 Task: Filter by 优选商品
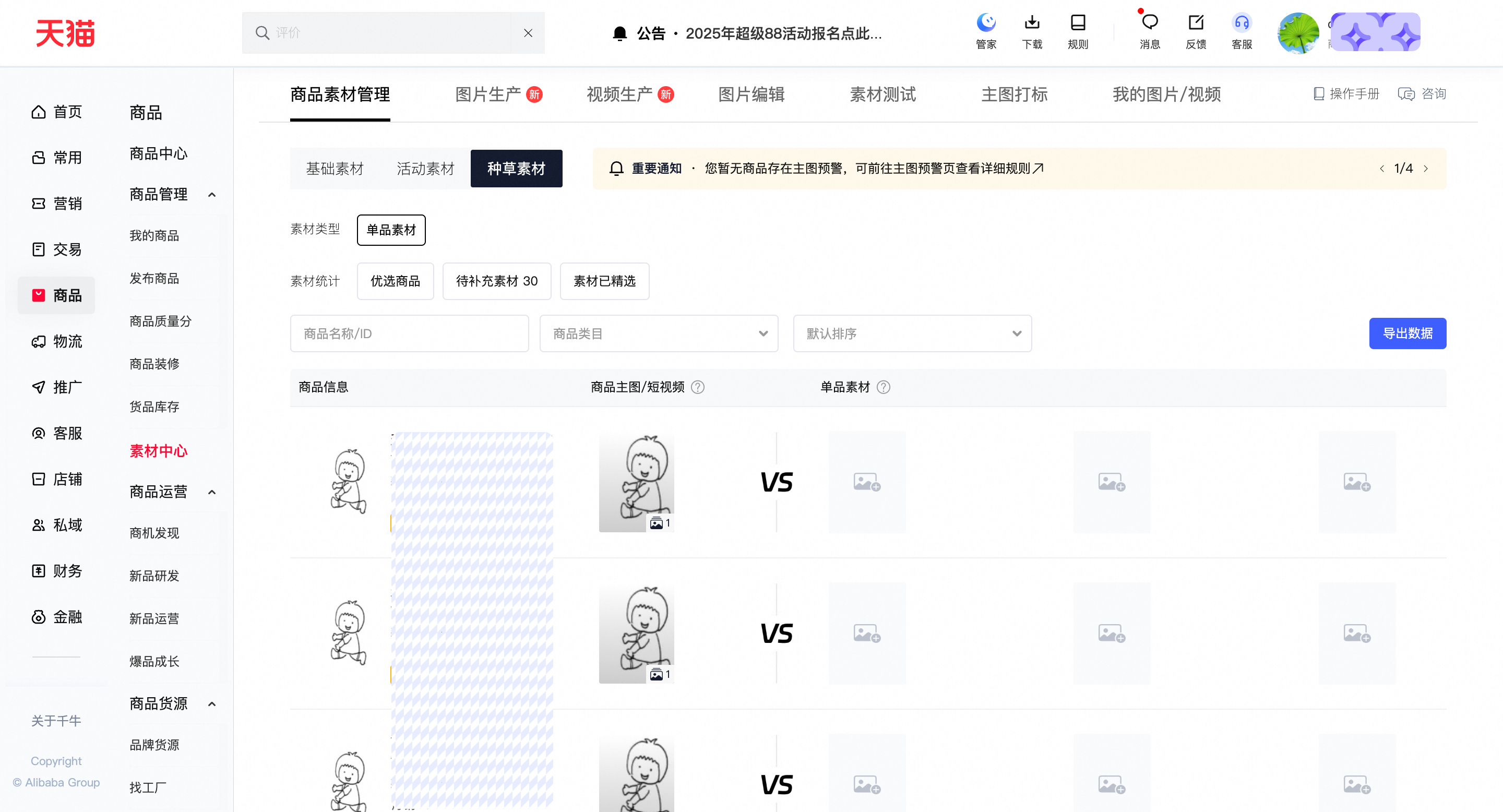[395, 281]
